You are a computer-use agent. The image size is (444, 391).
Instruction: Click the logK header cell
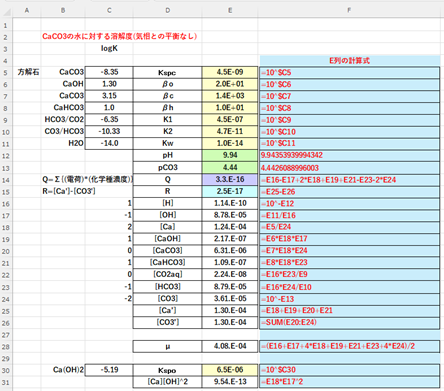click(x=109, y=48)
